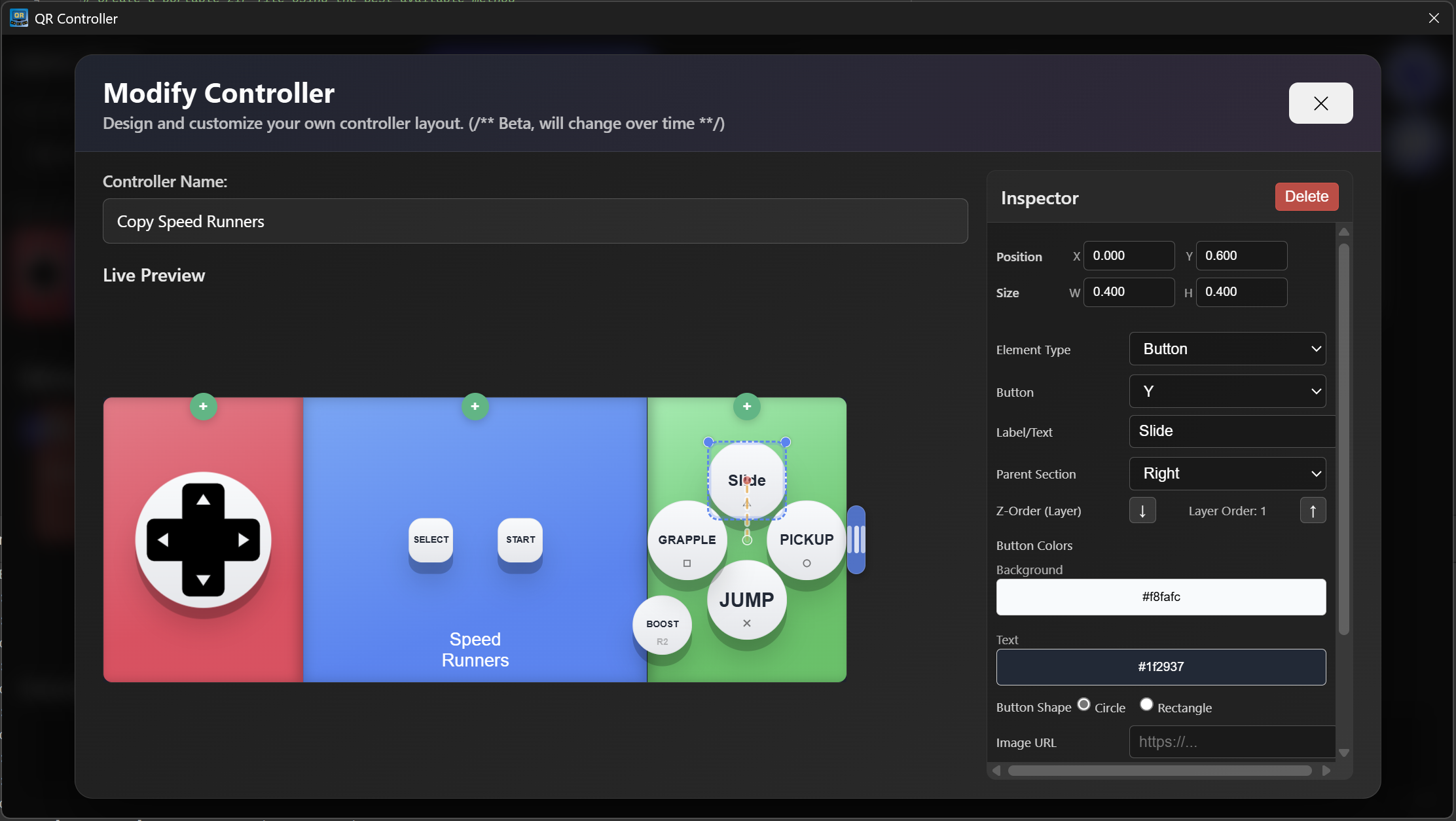Click the Image URL input field
This screenshot has width=1456, height=821.
[x=1231, y=742]
